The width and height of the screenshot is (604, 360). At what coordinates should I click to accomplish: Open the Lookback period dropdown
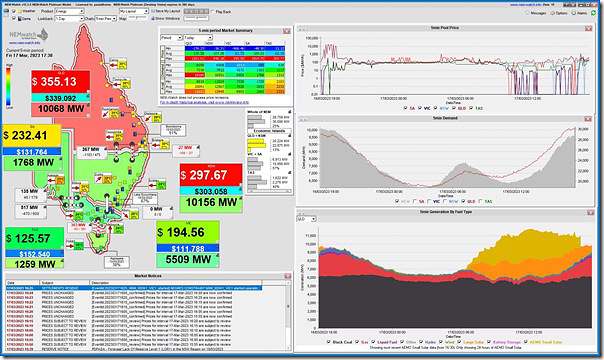69,18
